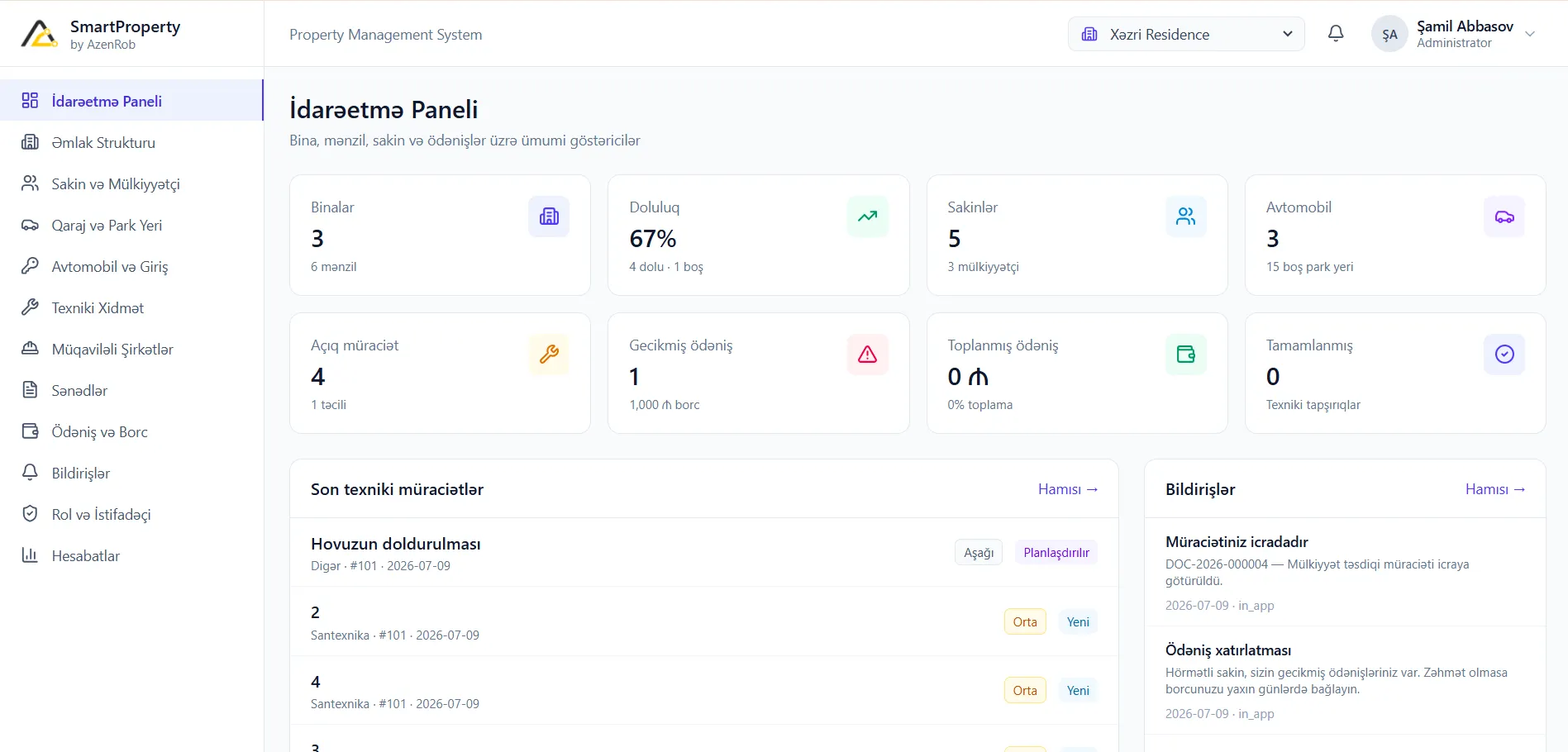This screenshot has height=752, width=1568.
Task: Click the Doluluq 67% stat card
Action: tap(758, 235)
